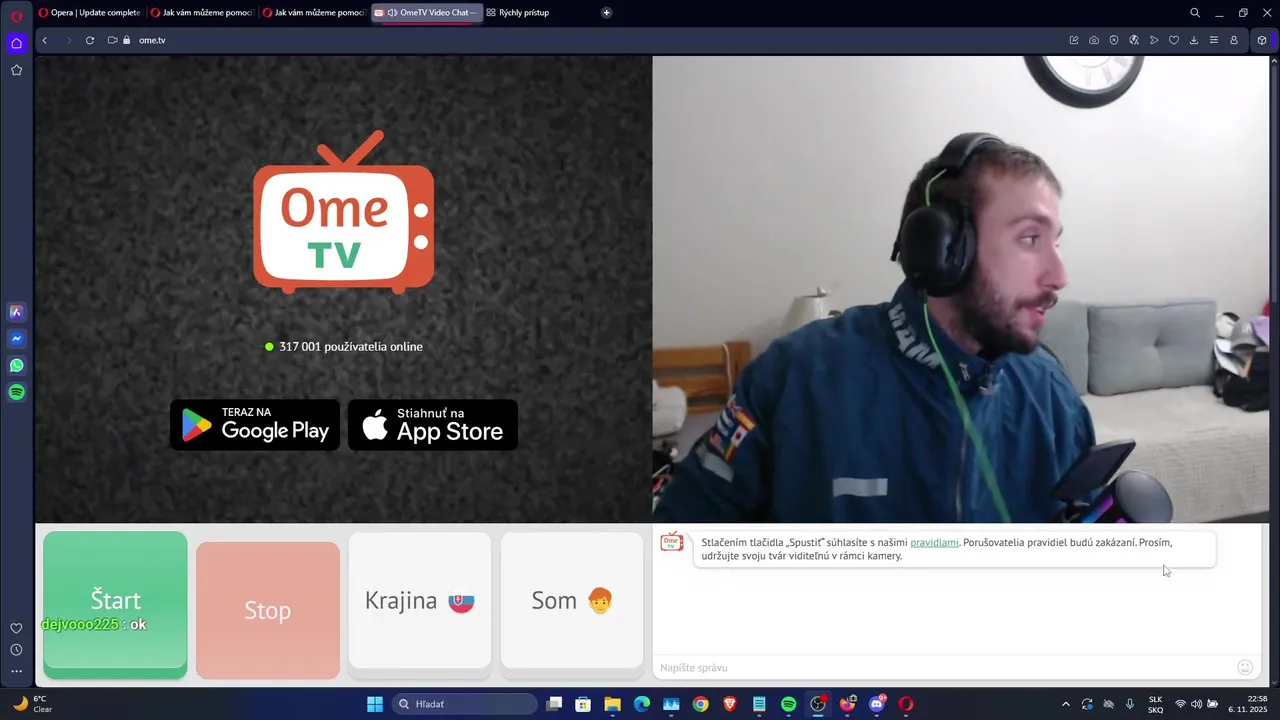The image size is (1280, 720).
Task: Click the OmeTV logo
Action: pos(344,212)
